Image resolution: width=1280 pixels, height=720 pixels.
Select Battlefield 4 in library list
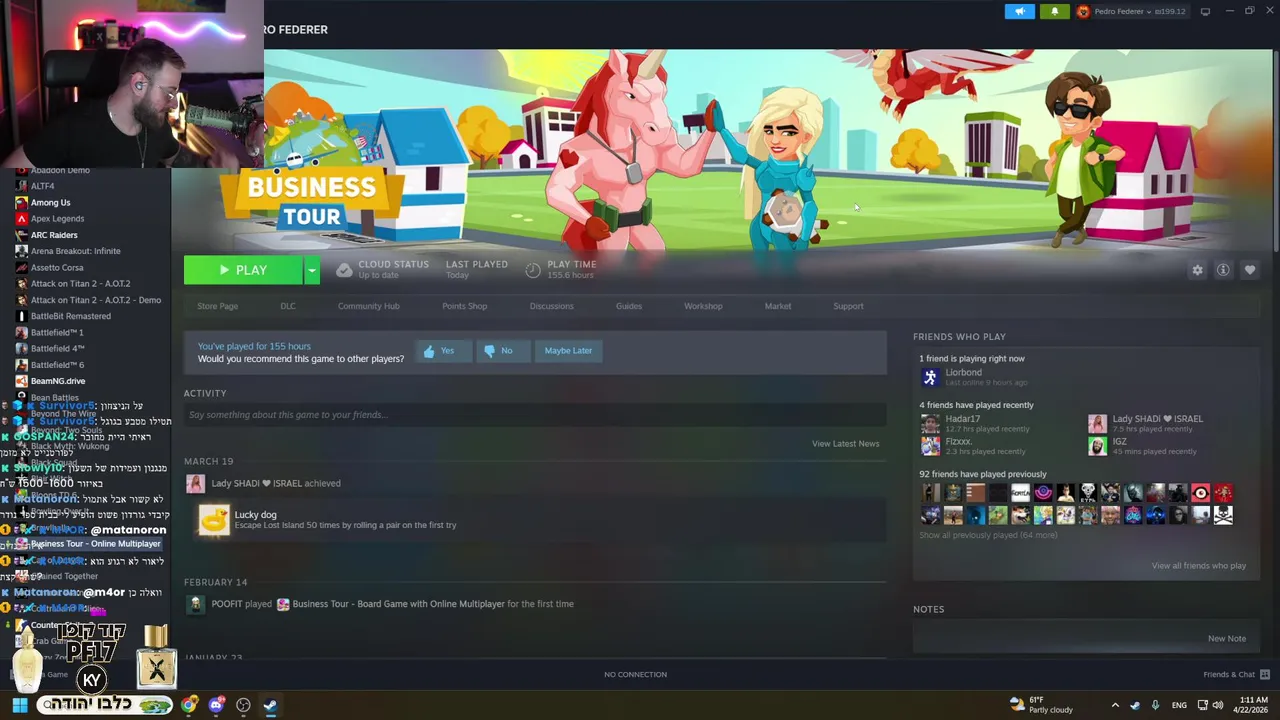click(x=57, y=349)
